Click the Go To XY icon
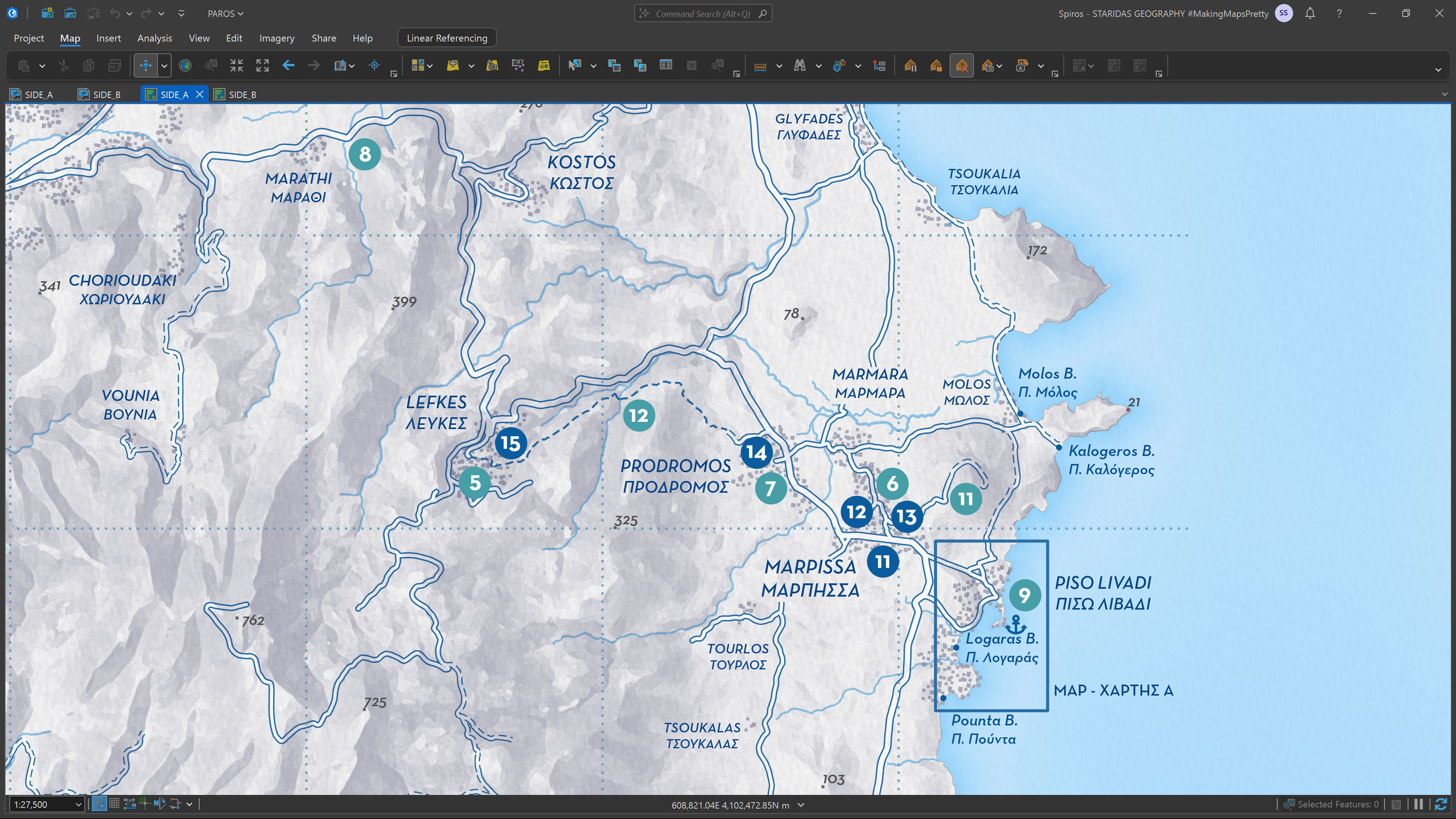 [374, 66]
